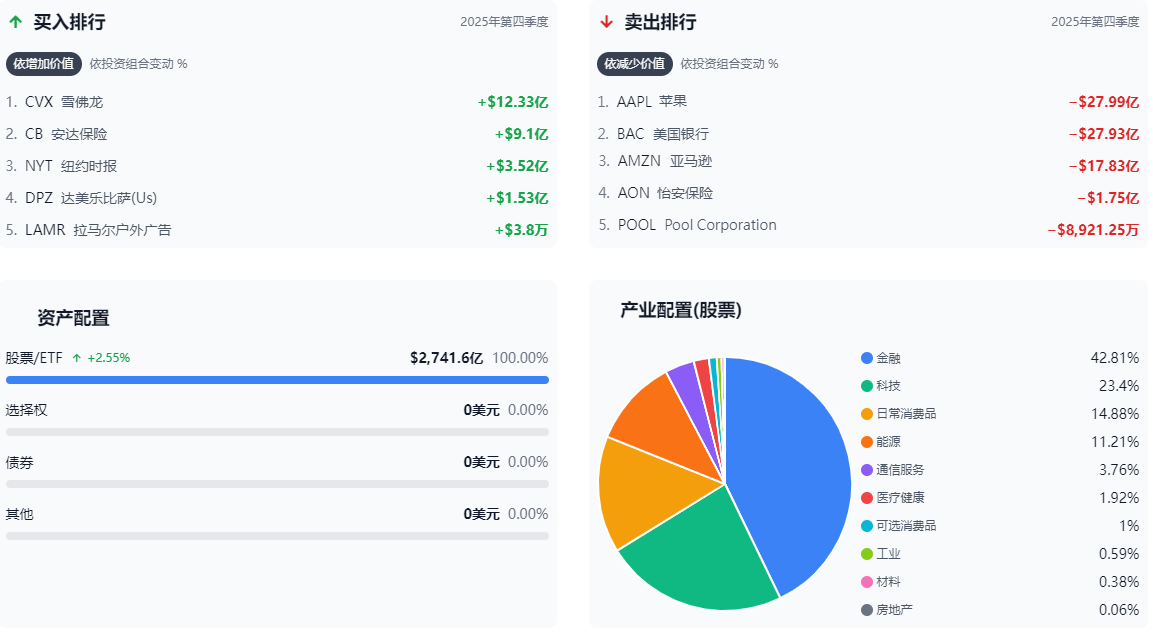Viewport: 1153px width, 633px height.
Task: Click the blue 股票/ETF progress bar
Action: pyautogui.click(x=277, y=380)
